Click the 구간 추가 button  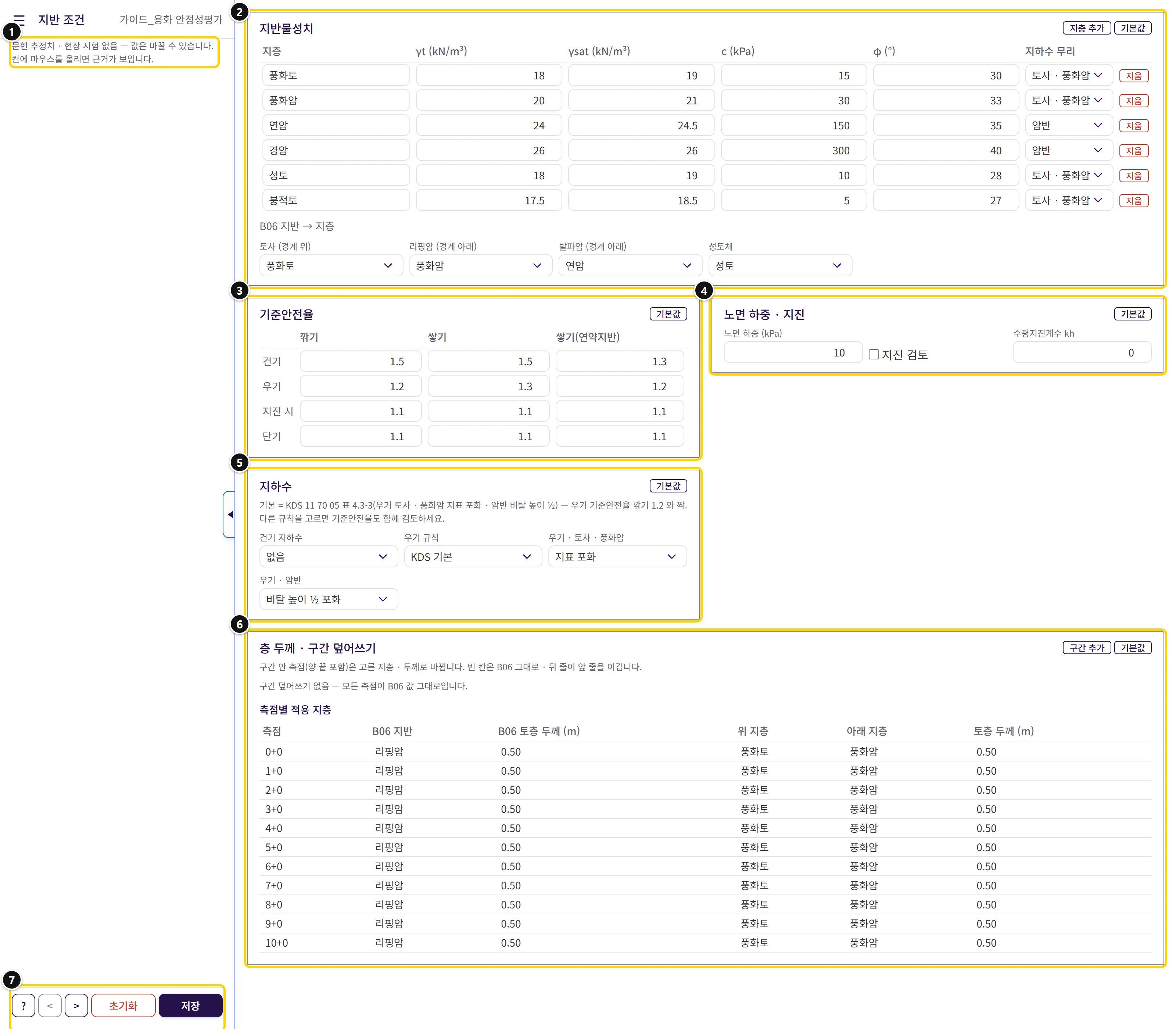click(x=1086, y=648)
